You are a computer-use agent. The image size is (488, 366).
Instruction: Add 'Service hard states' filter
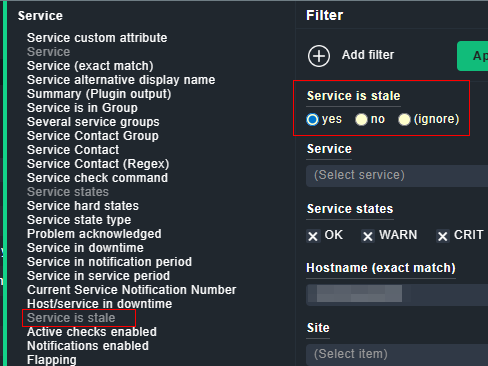(83, 206)
